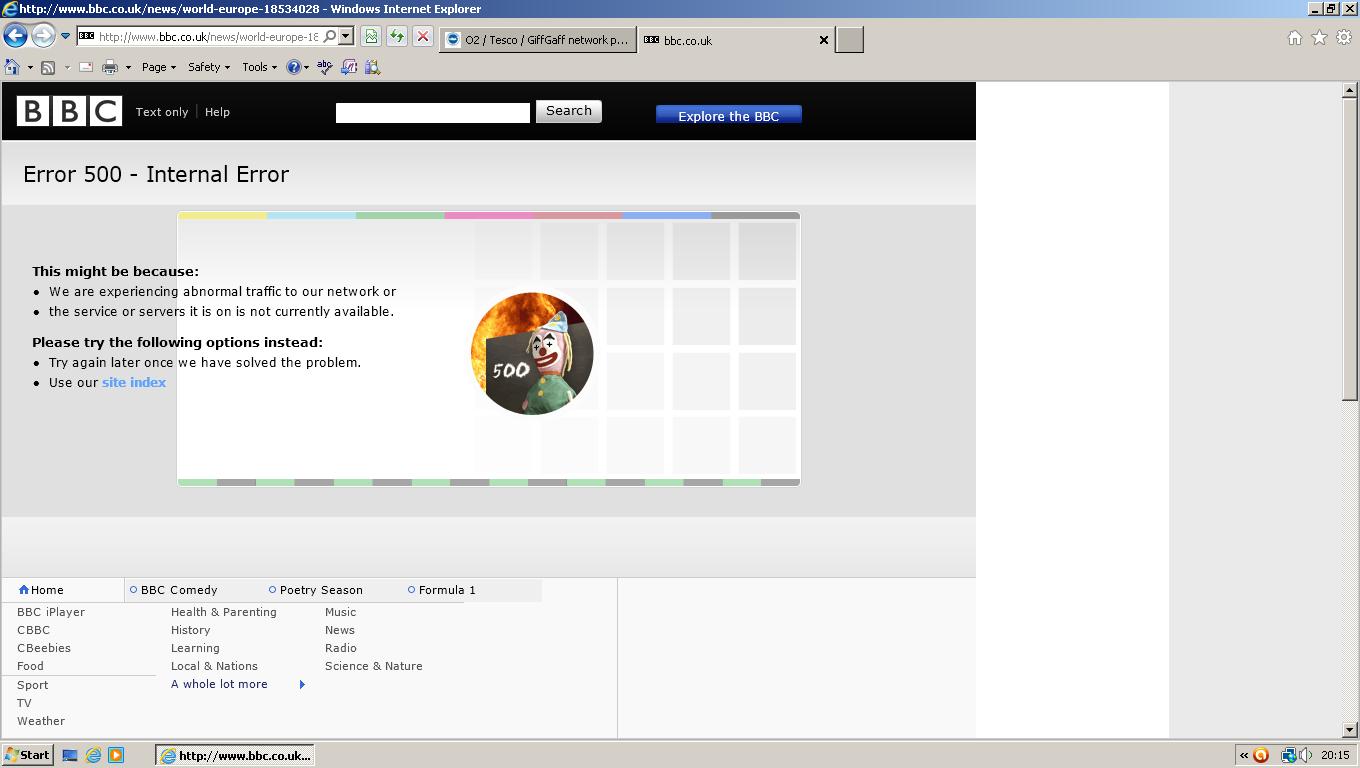Click the BBC logo
Image resolution: width=1360 pixels, height=768 pixels.
pos(69,111)
